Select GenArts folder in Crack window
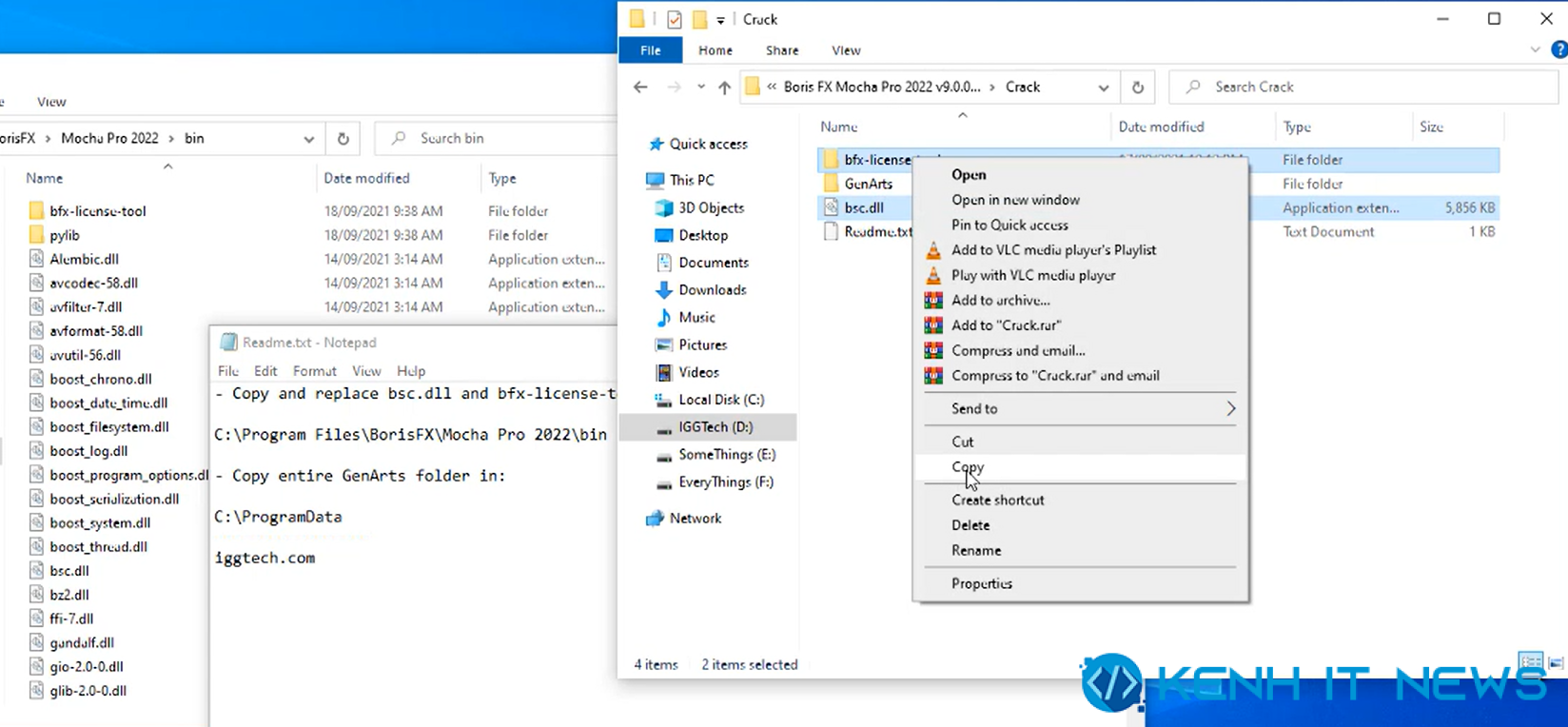 coord(868,184)
